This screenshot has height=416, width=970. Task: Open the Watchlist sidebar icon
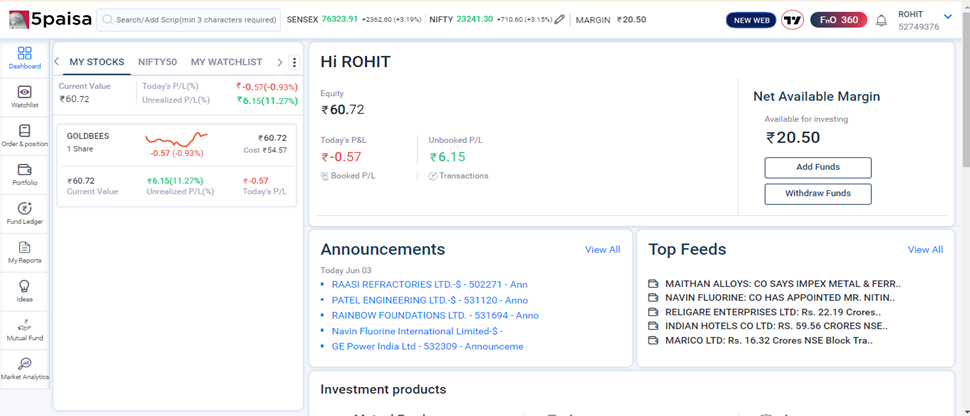coord(25,92)
